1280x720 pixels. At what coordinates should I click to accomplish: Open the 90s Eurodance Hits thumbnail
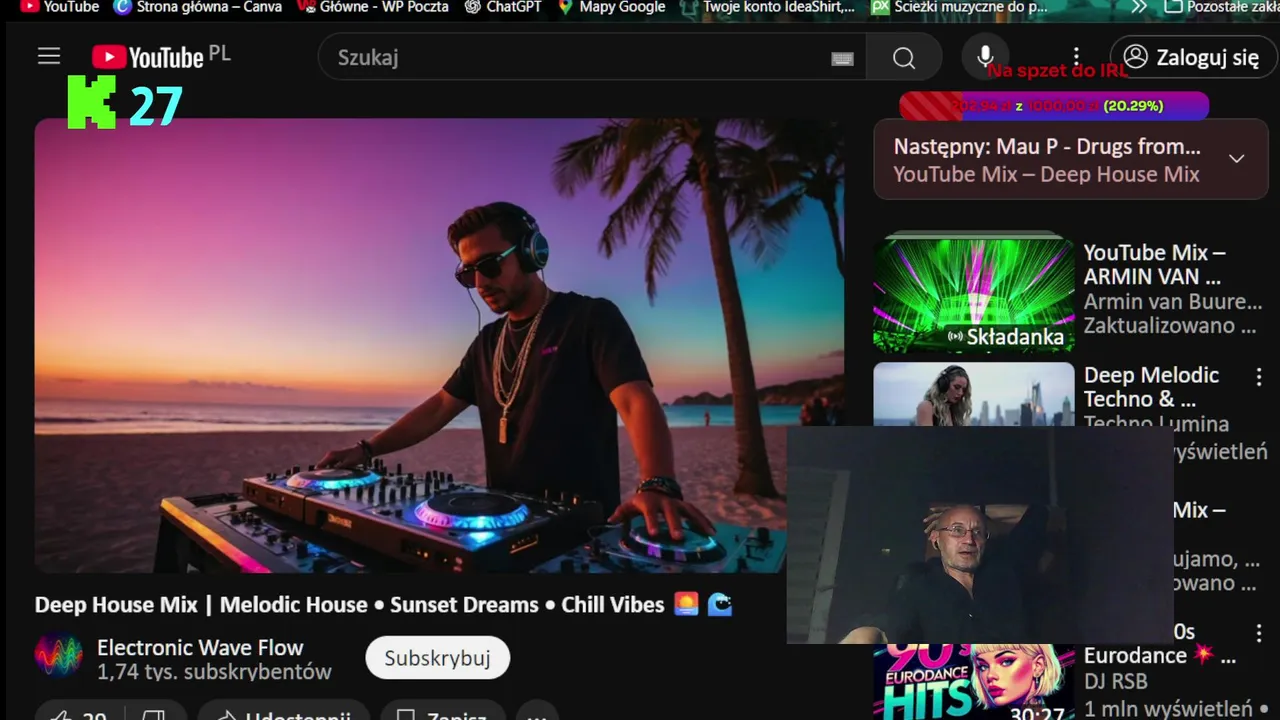pyautogui.click(x=973, y=682)
